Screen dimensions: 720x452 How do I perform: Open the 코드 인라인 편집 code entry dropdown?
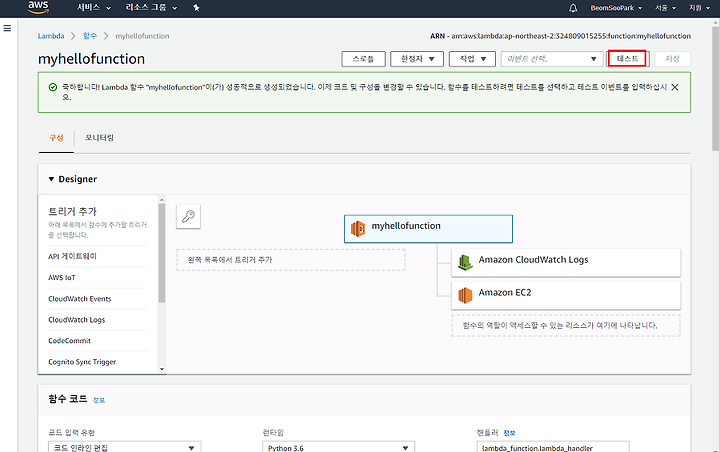pyautogui.click(x=124, y=447)
